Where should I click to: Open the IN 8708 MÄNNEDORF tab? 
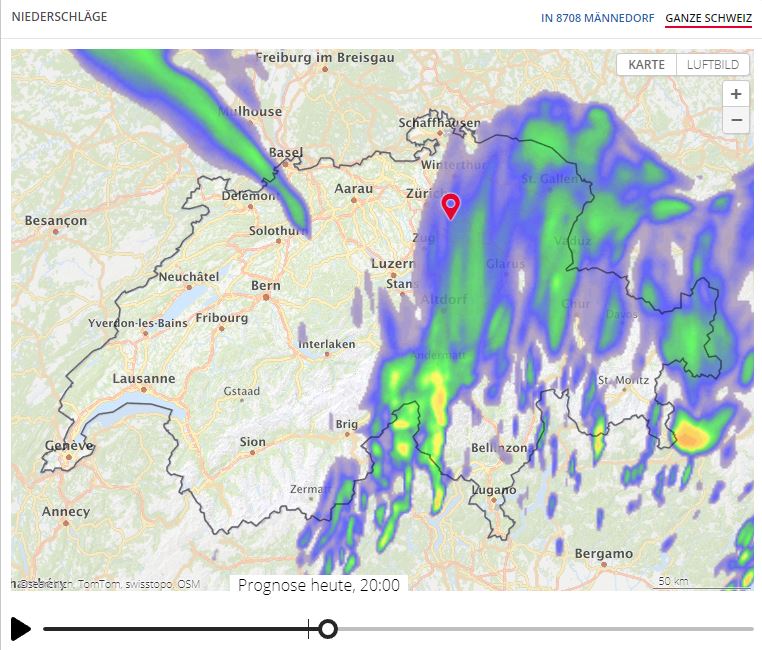pos(597,18)
